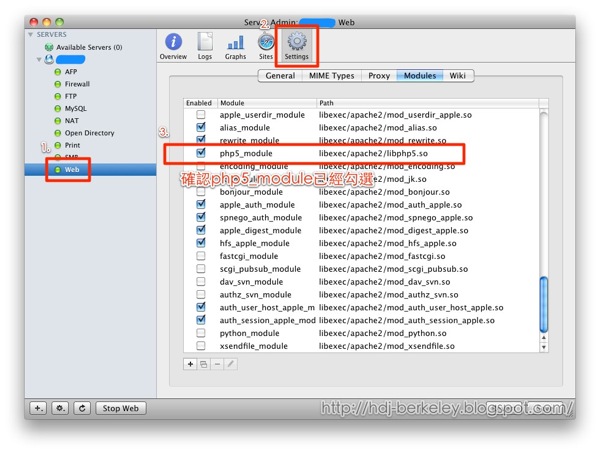Enable the dav_svn_module checkbox
This screenshot has width=600, height=453.
[201, 282]
